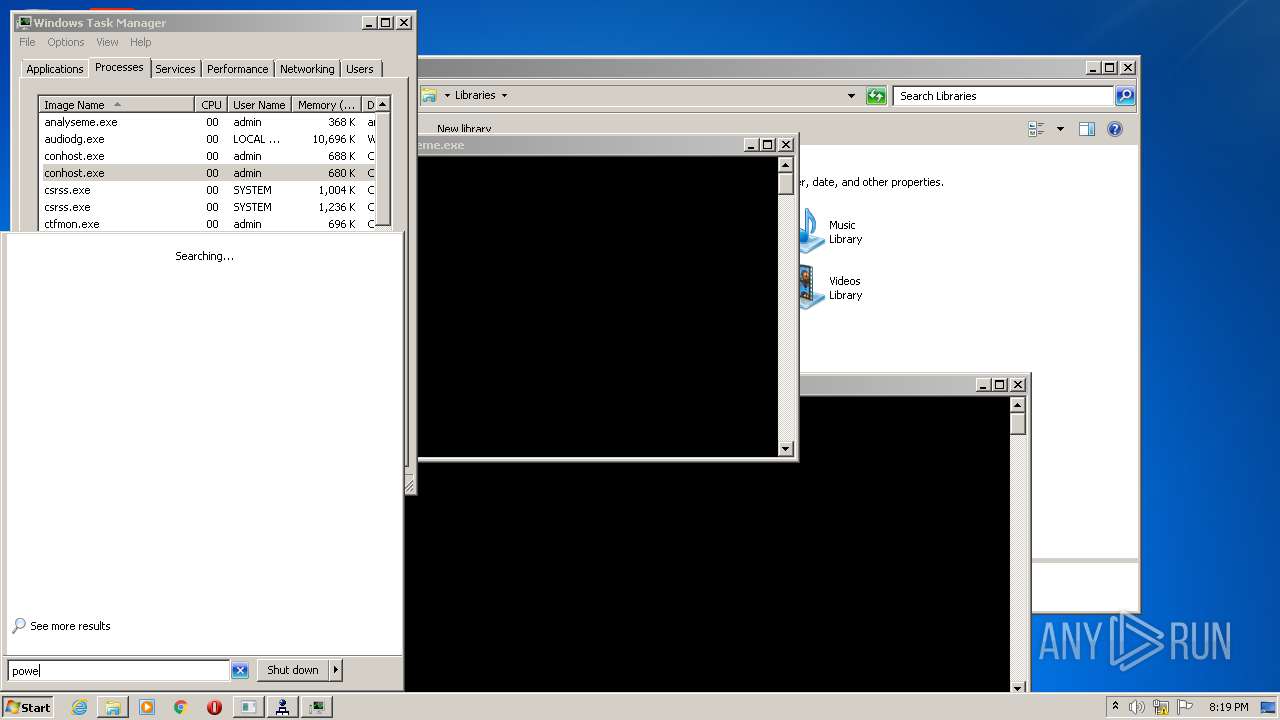Image resolution: width=1280 pixels, height=720 pixels.
Task: Open Explorer Help question mark icon
Action: 1115,129
